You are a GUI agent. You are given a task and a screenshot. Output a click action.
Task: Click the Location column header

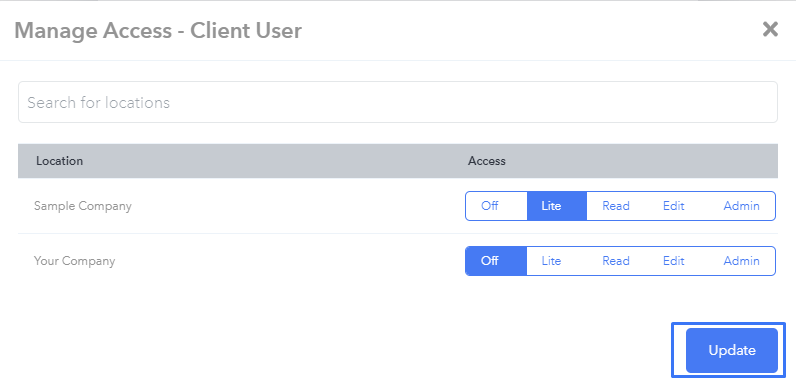[59, 161]
